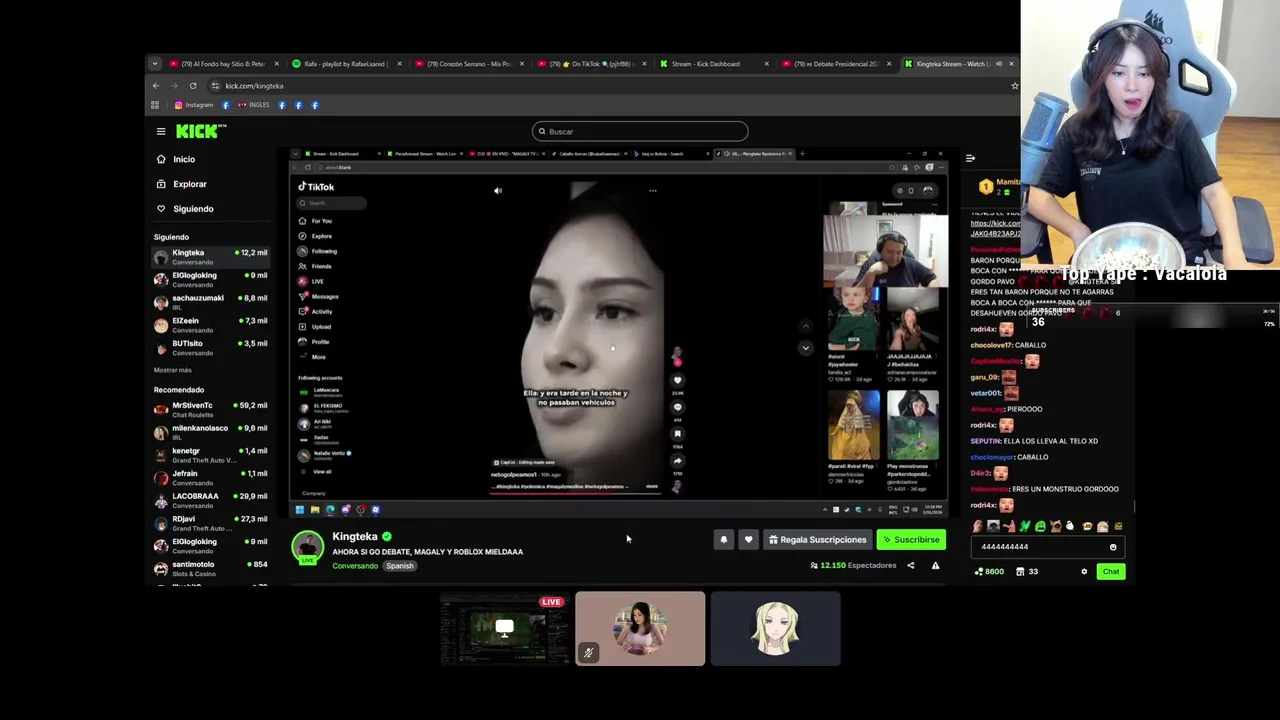This screenshot has height=720, width=1280.
Task: Open RDjavi recommended channel
Action: 211,523
